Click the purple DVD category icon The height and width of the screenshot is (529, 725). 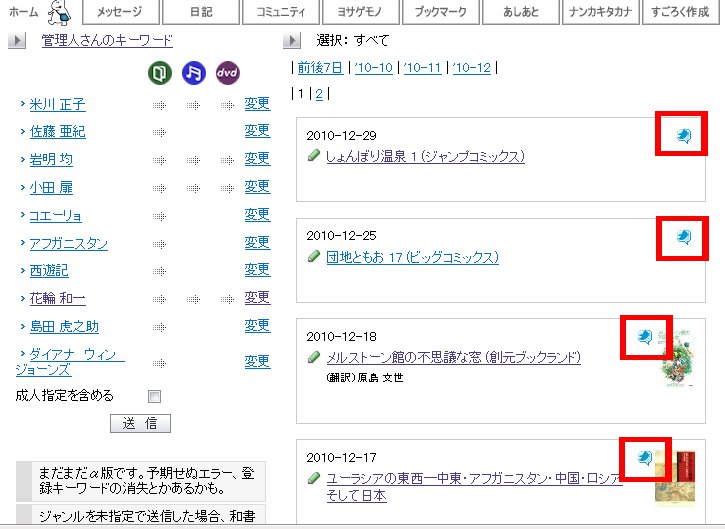227,74
